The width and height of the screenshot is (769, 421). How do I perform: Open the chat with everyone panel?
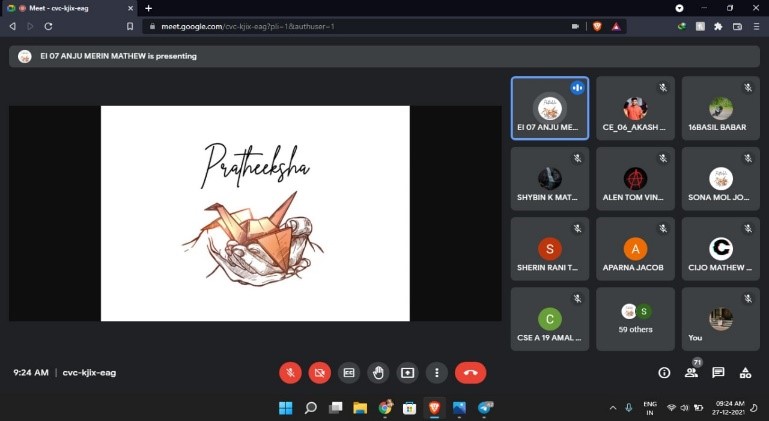(718, 372)
